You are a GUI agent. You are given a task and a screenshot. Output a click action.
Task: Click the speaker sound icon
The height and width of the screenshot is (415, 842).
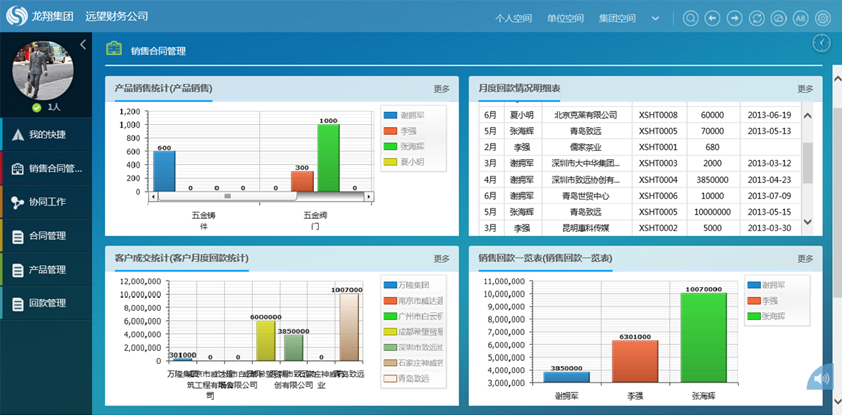[x=822, y=379]
